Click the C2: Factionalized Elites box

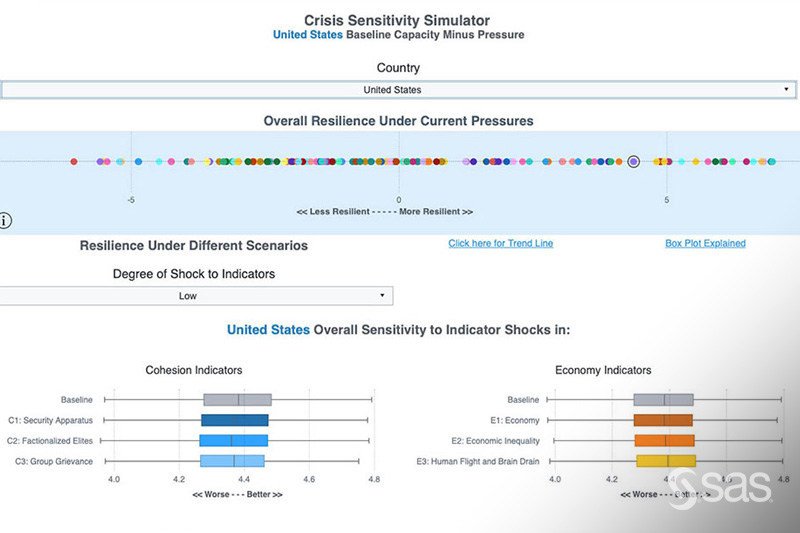[x=234, y=440]
